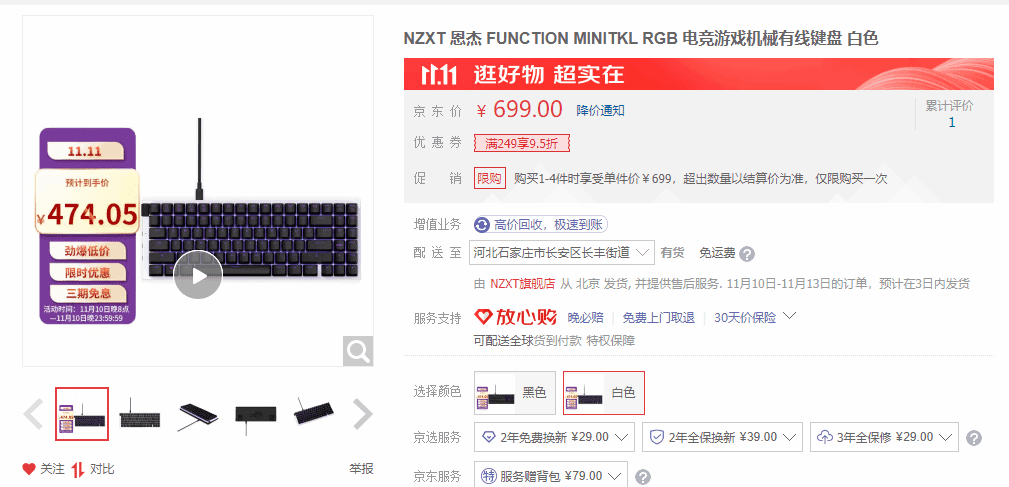
Task: Open delivery address 河北石家庄市 dropdown
Action: click(562, 253)
